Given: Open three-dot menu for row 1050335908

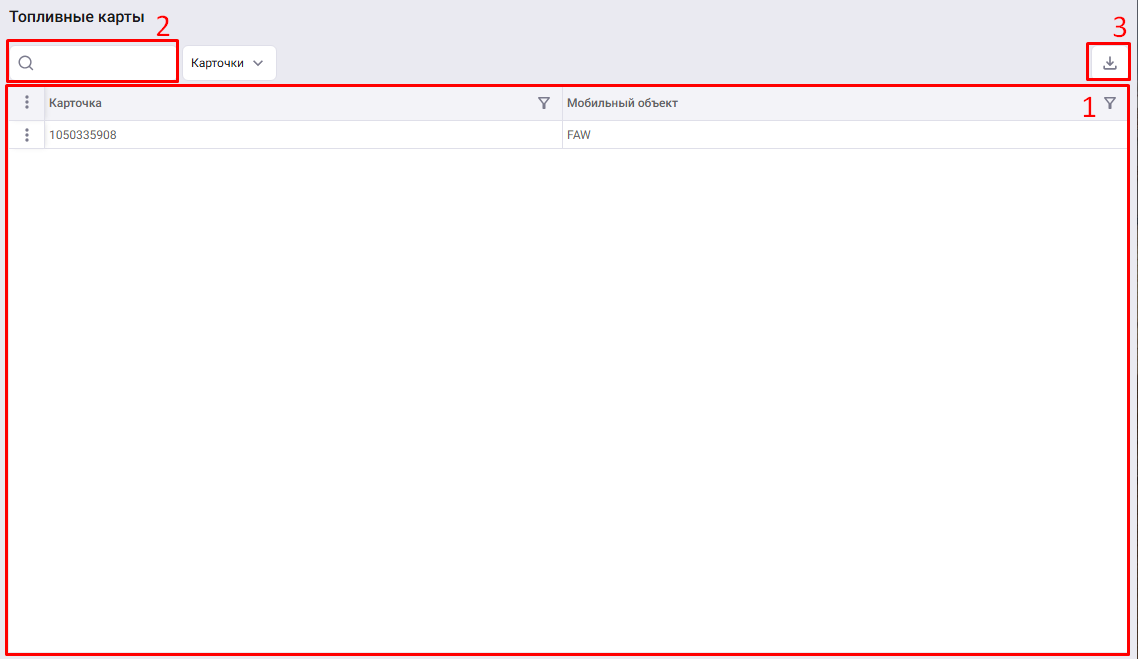Looking at the screenshot, I should point(27,135).
